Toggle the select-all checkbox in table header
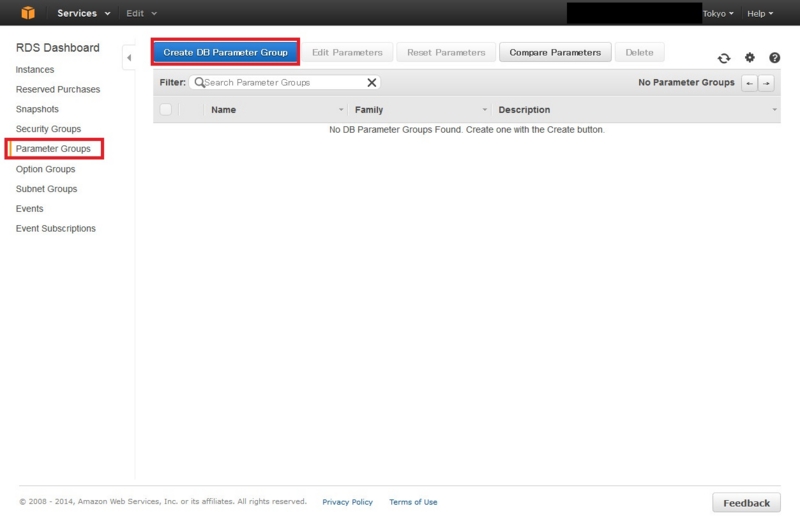The image size is (800, 518). [166, 109]
